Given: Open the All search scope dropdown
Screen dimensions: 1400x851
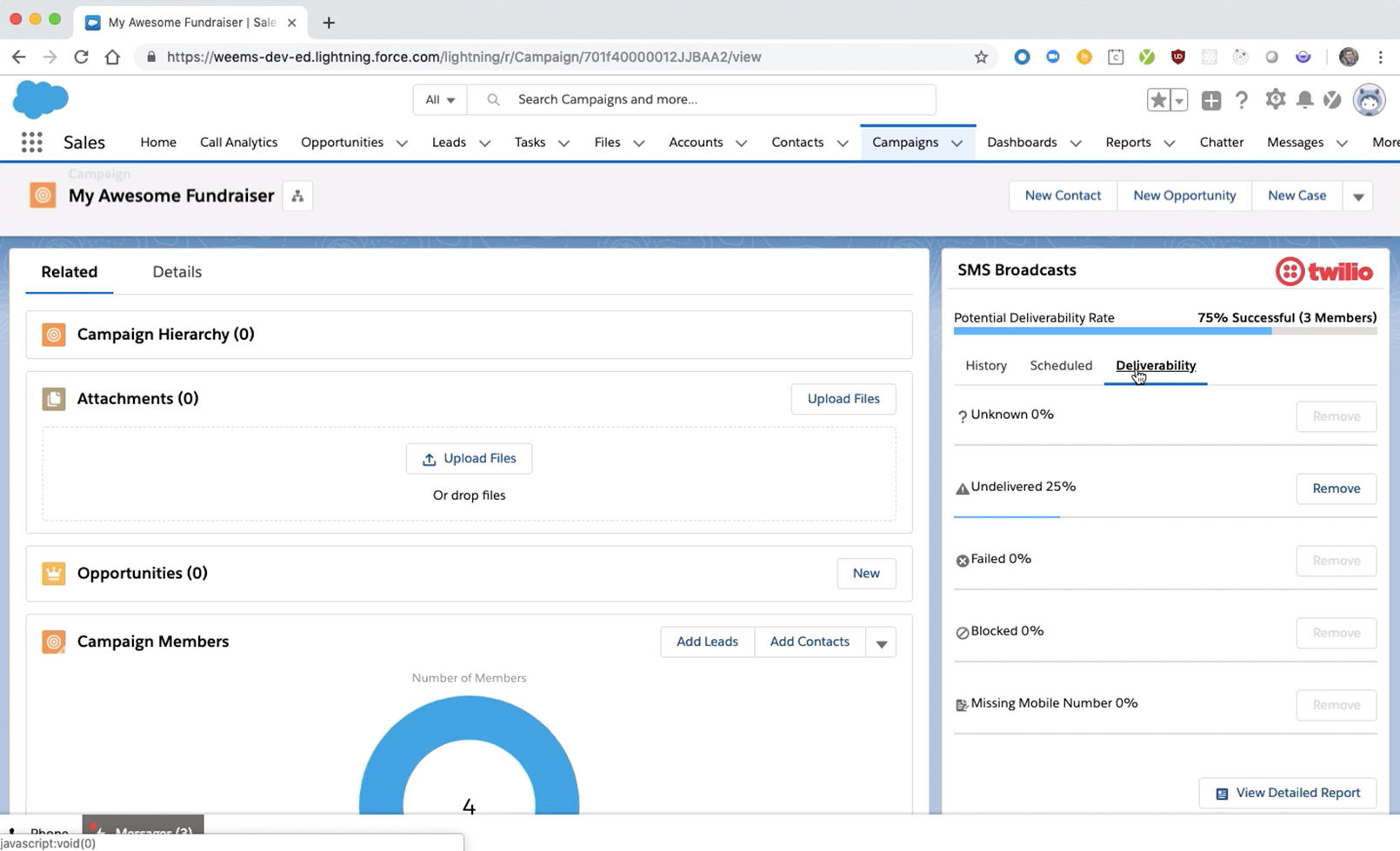Looking at the screenshot, I should 440,100.
